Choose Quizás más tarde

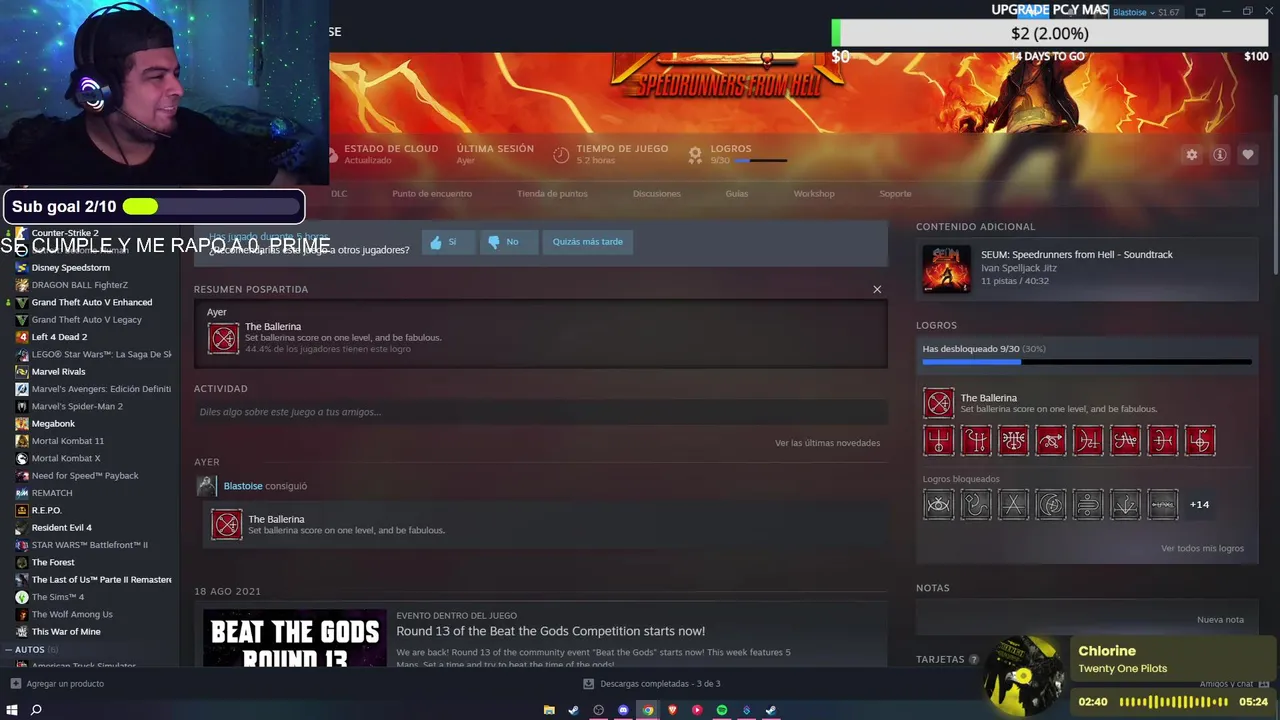(588, 242)
